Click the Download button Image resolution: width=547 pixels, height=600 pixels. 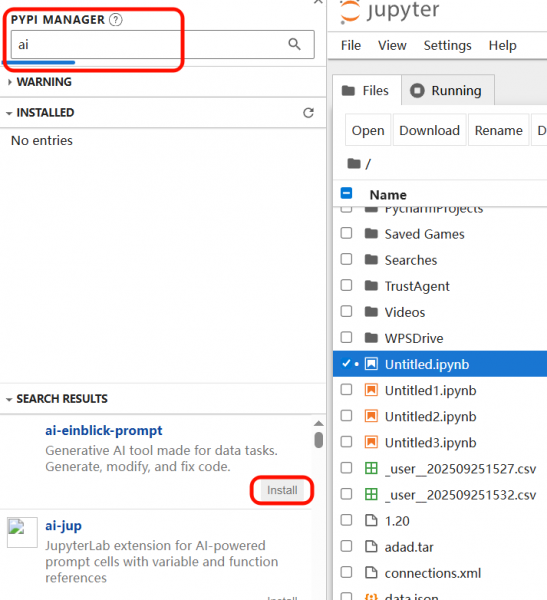tap(429, 130)
